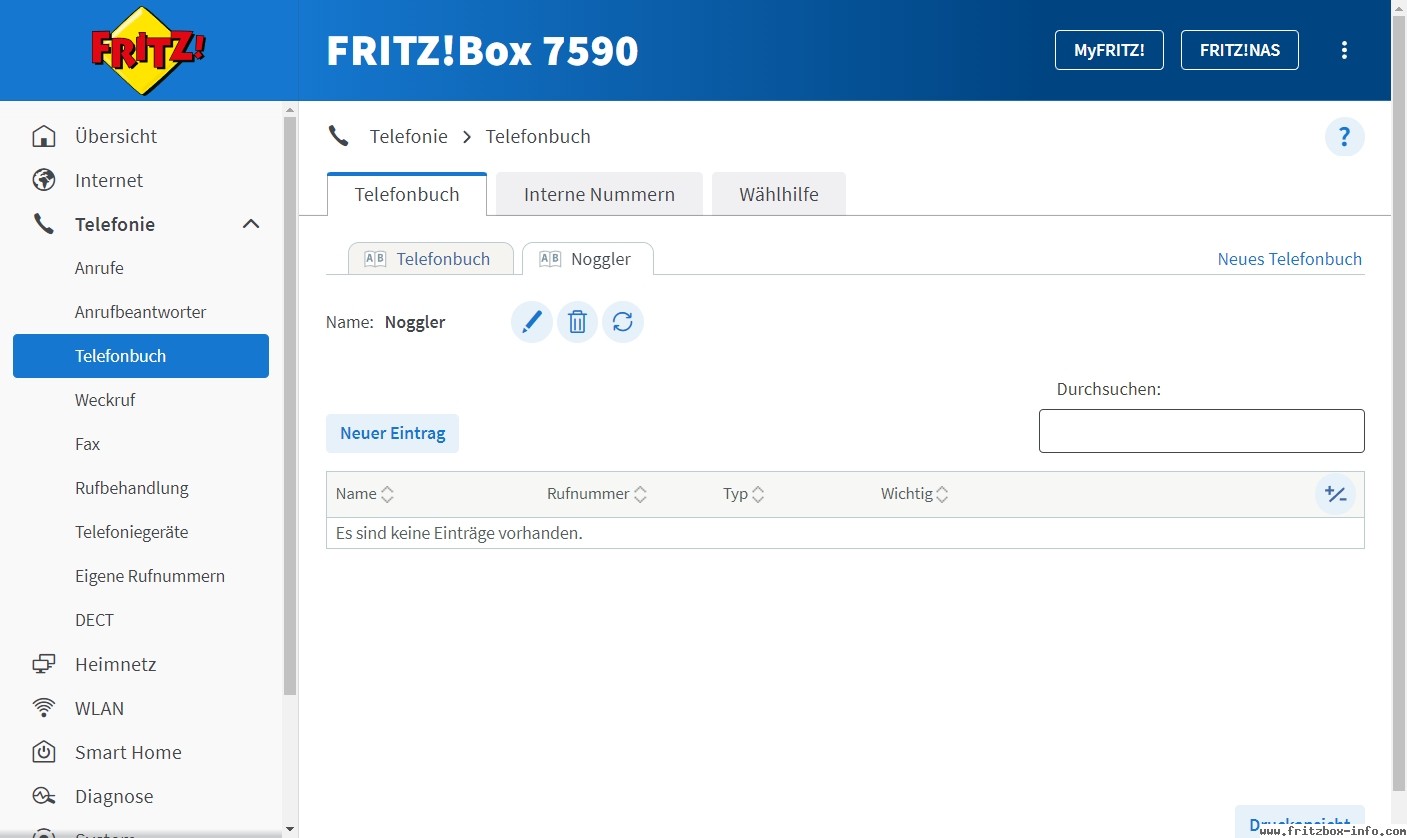Viewport: 1407px width, 838px height.
Task: Open Weckruf in the sidebar
Action: 105,400
